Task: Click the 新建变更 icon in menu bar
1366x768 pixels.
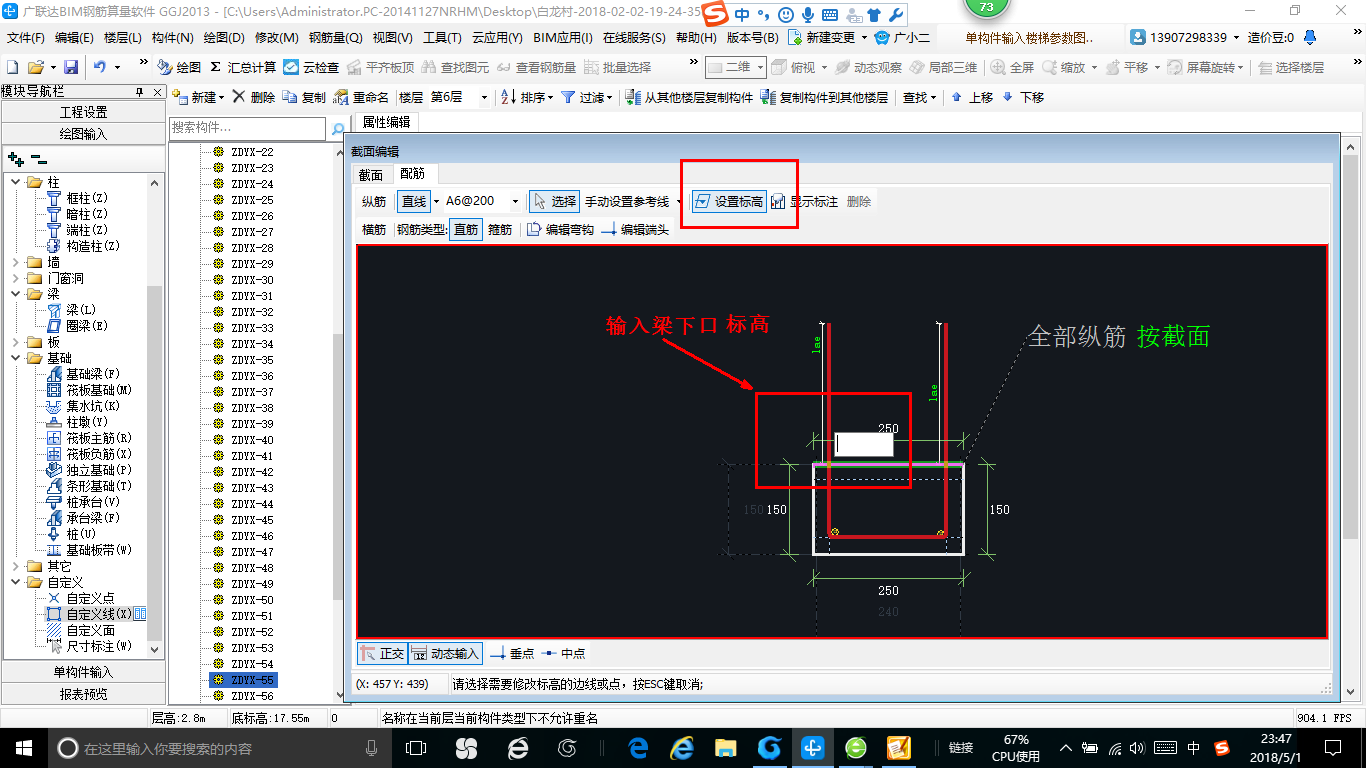Action: [x=794, y=37]
